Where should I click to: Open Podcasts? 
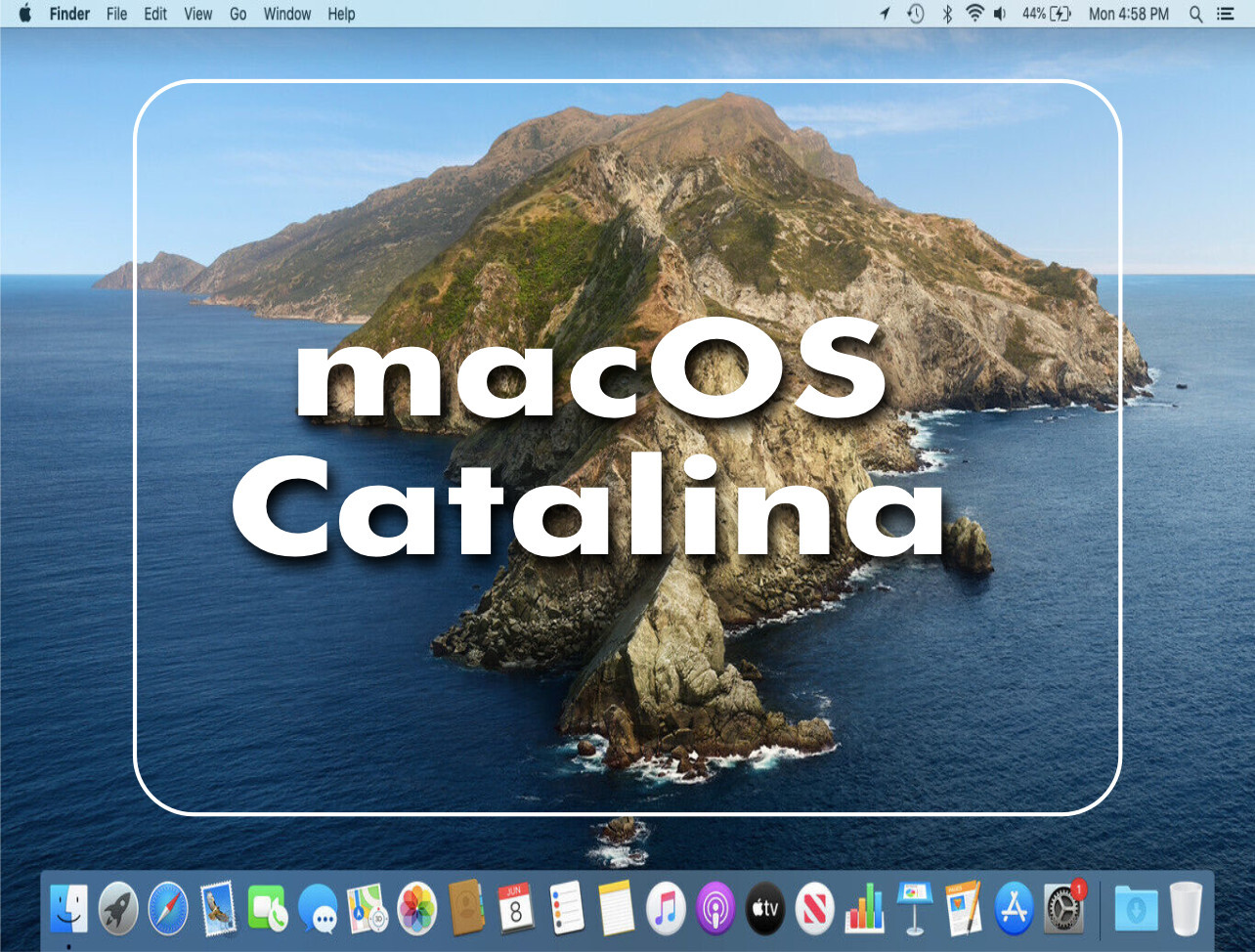point(716,909)
